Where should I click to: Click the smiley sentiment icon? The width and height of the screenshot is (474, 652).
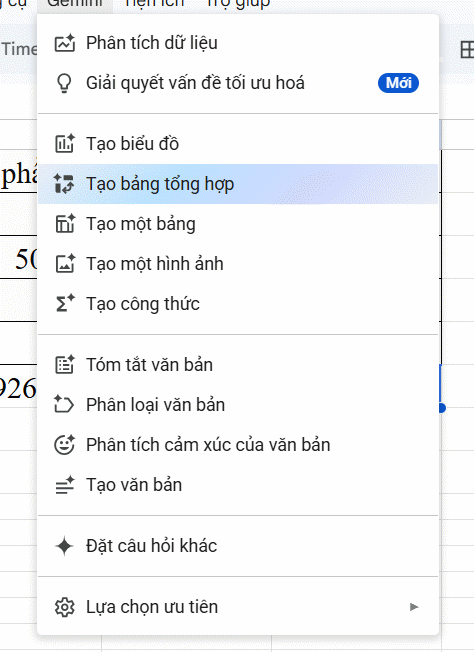(65, 445)
